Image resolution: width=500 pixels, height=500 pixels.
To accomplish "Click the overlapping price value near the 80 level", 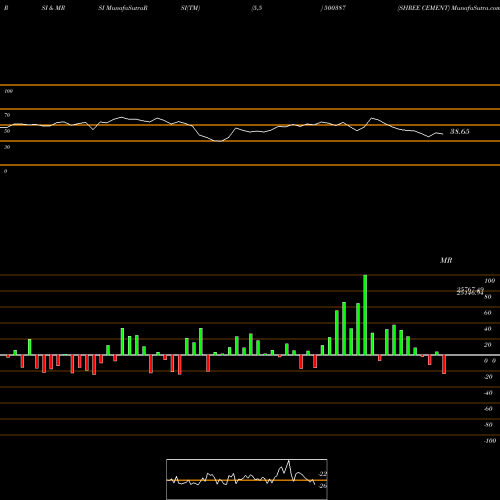I will point(470,291).
